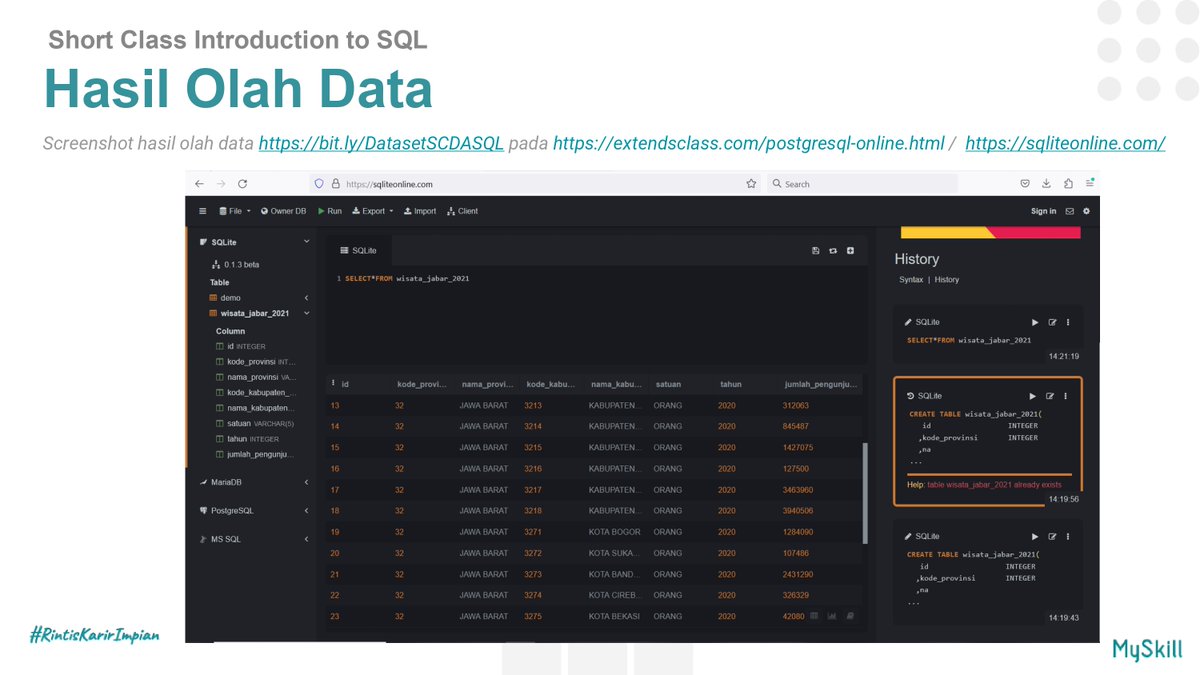Image resolution: width=1200 pixels, height=675 pixels.
Task: Click the swap icon in the editor tab bar
Action: click(x=833, y=250)
